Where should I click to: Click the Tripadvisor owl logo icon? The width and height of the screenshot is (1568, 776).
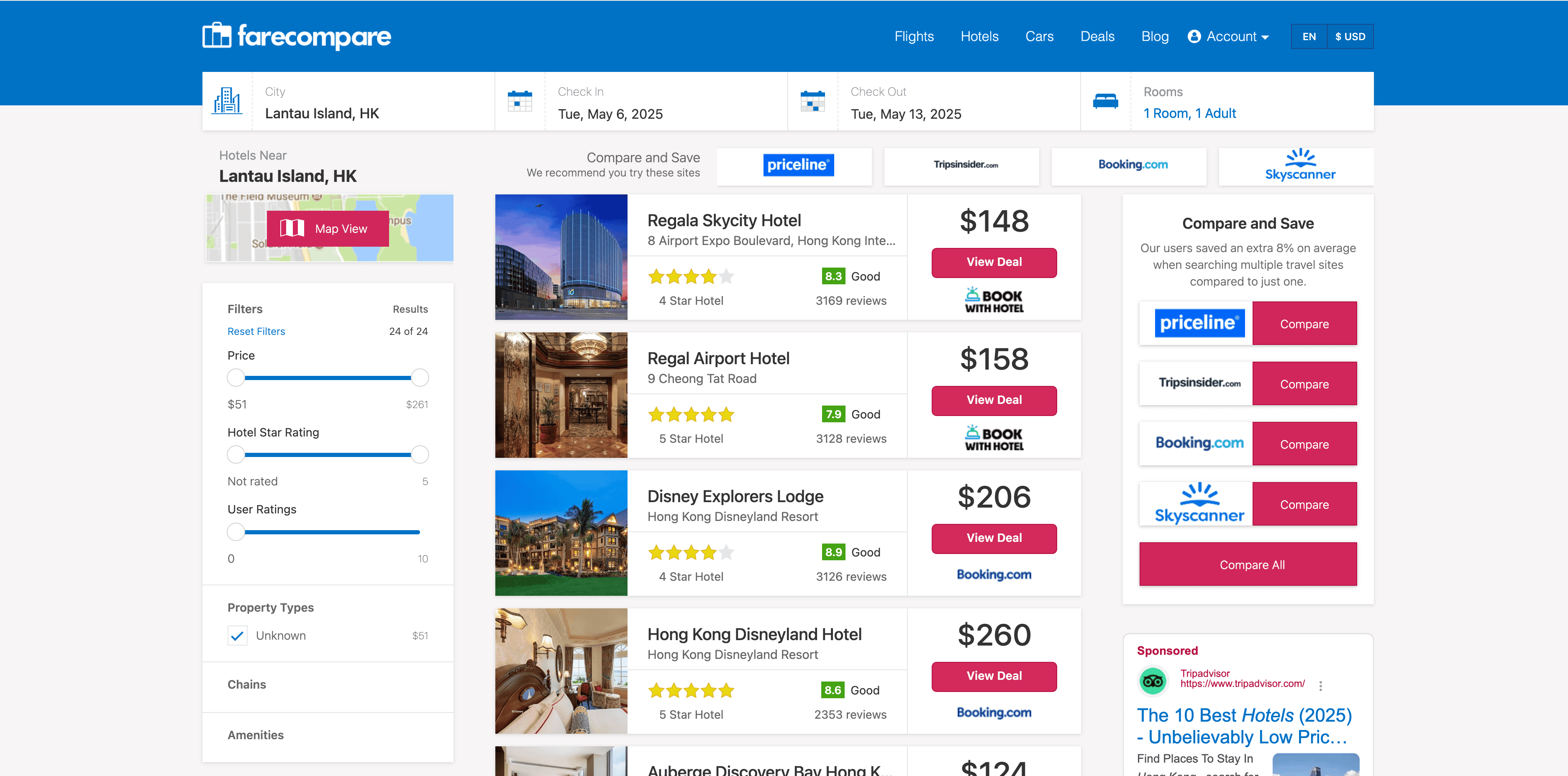pos(1152,681)
